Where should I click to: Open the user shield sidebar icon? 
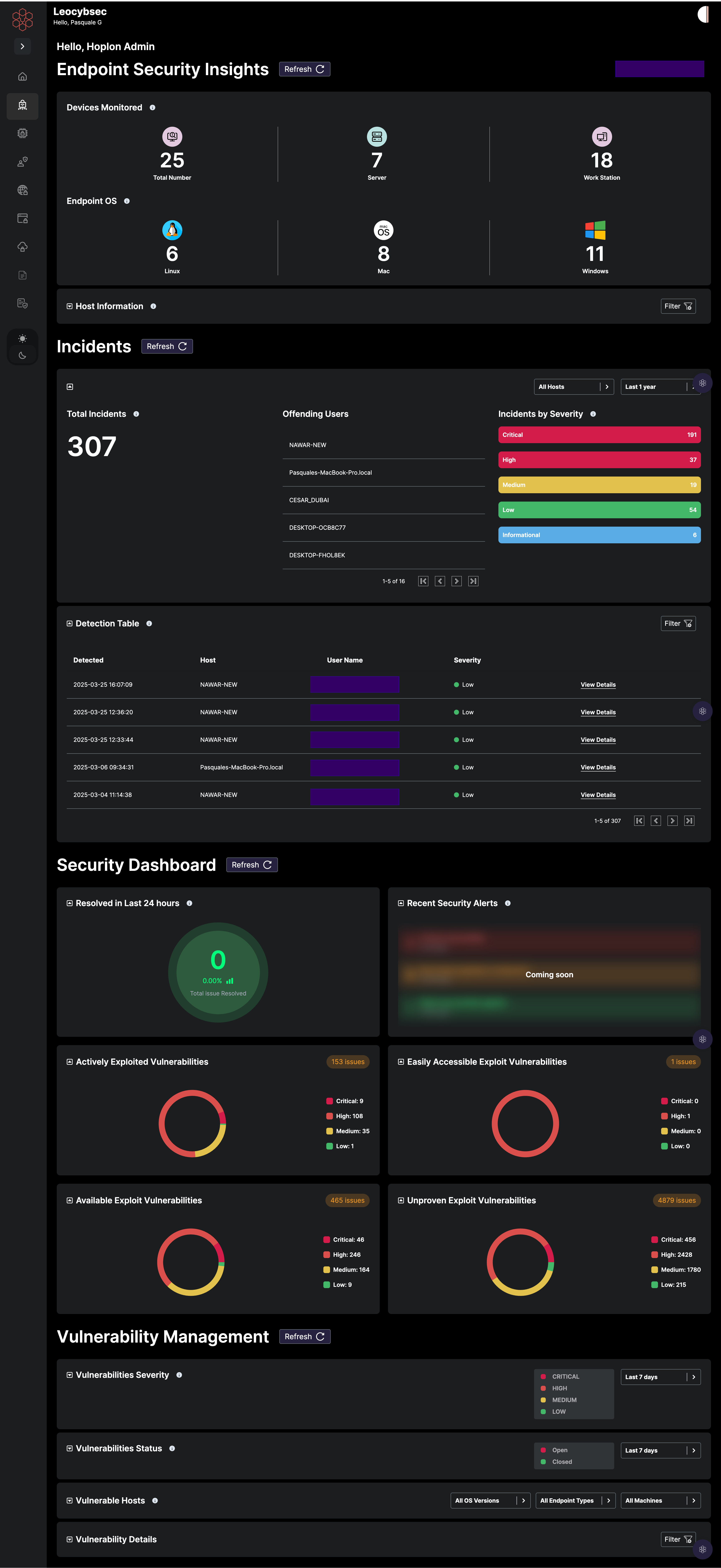coord(23,162)
